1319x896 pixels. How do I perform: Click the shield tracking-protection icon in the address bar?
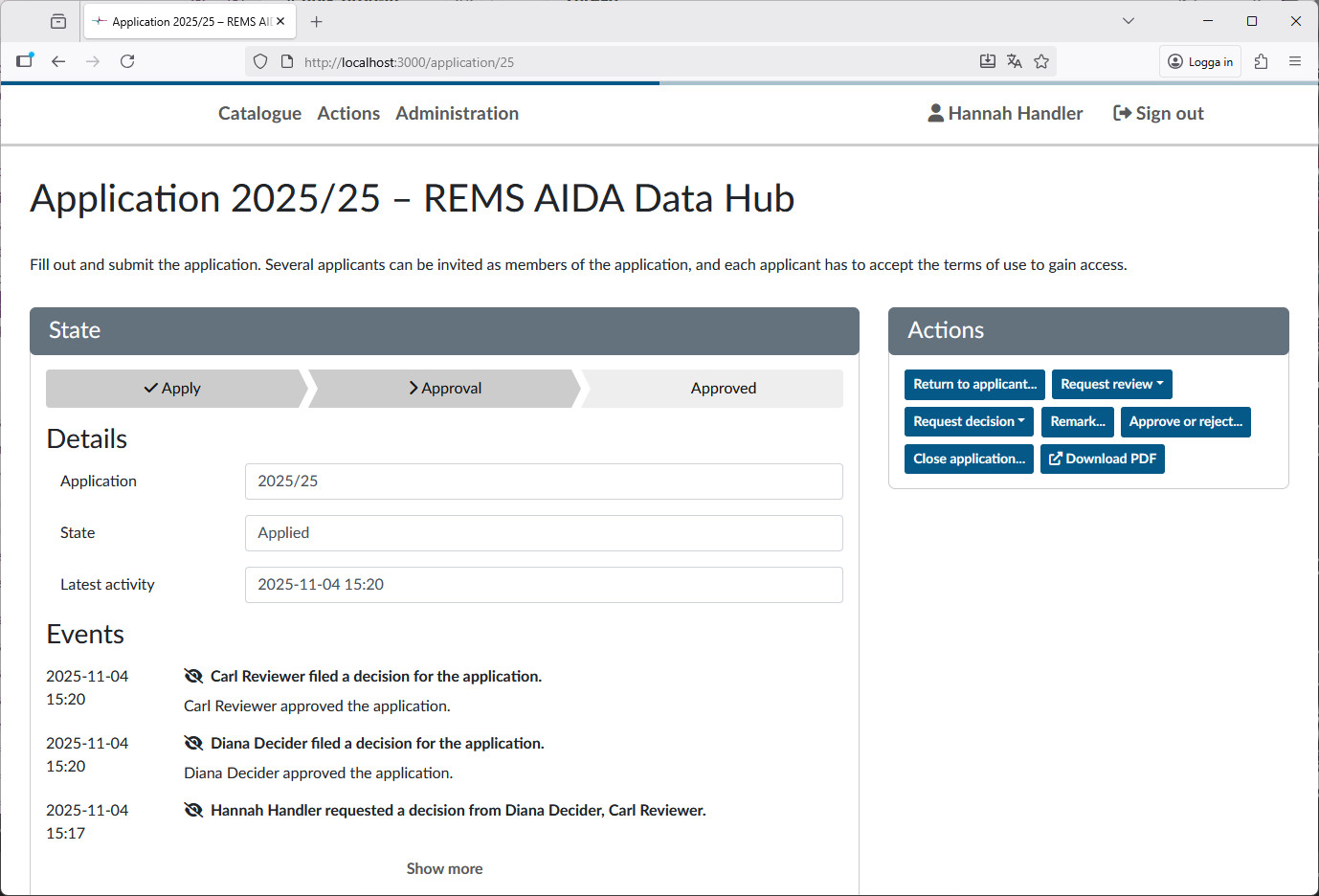[259, 60]
